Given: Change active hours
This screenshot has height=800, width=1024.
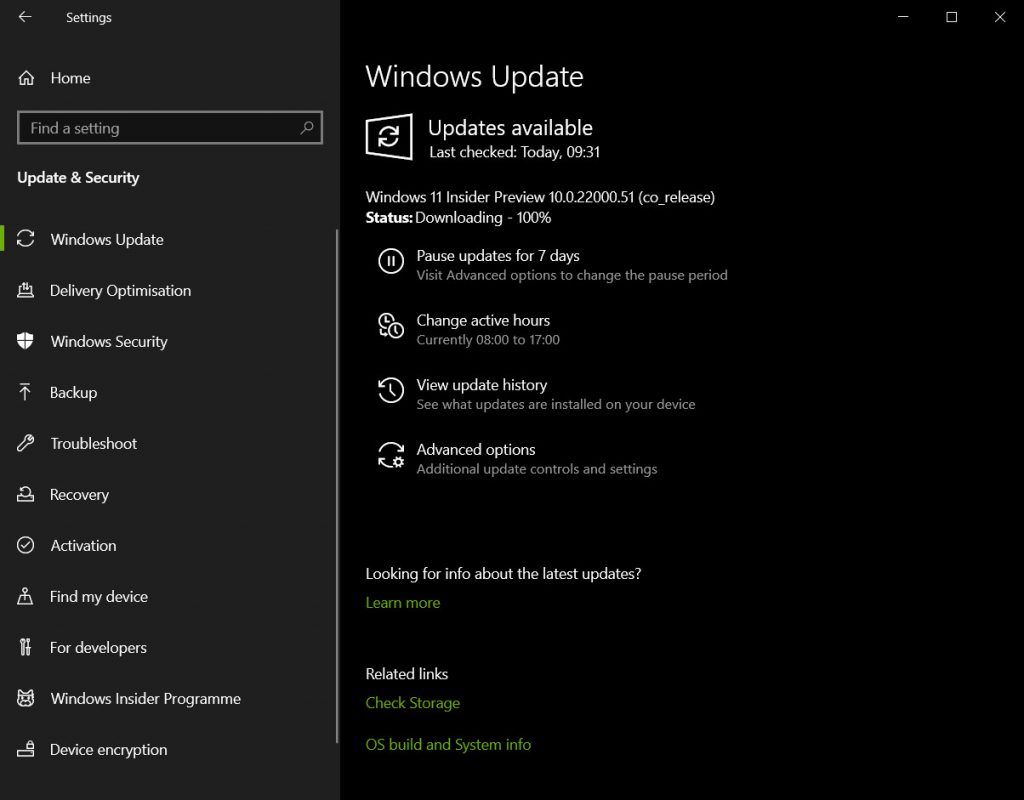Looking at the screenshot, I should pos(483,320).
